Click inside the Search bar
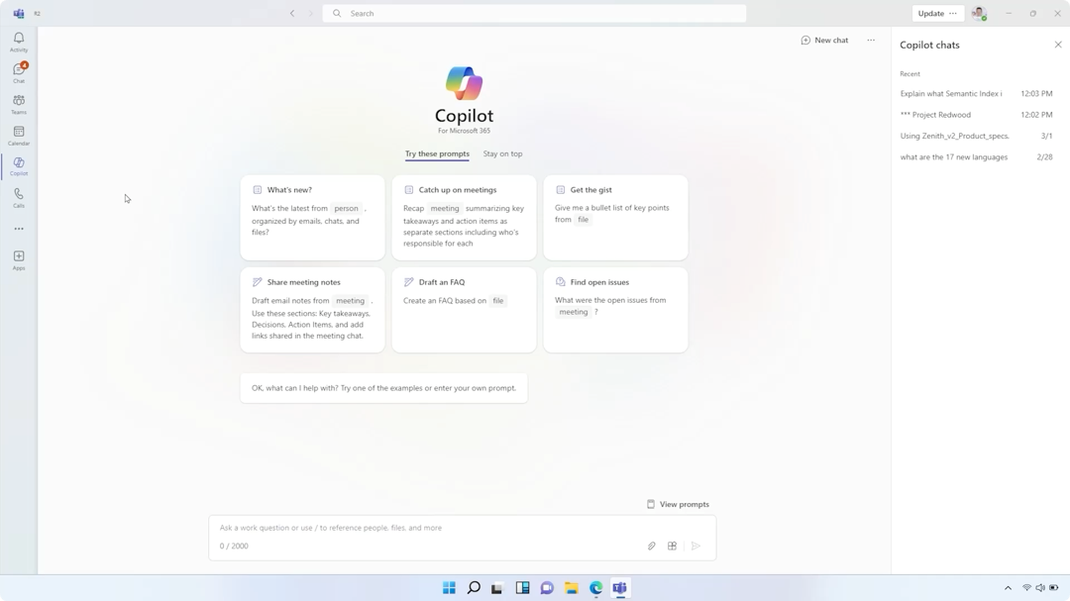 click(x=534, y=13)
